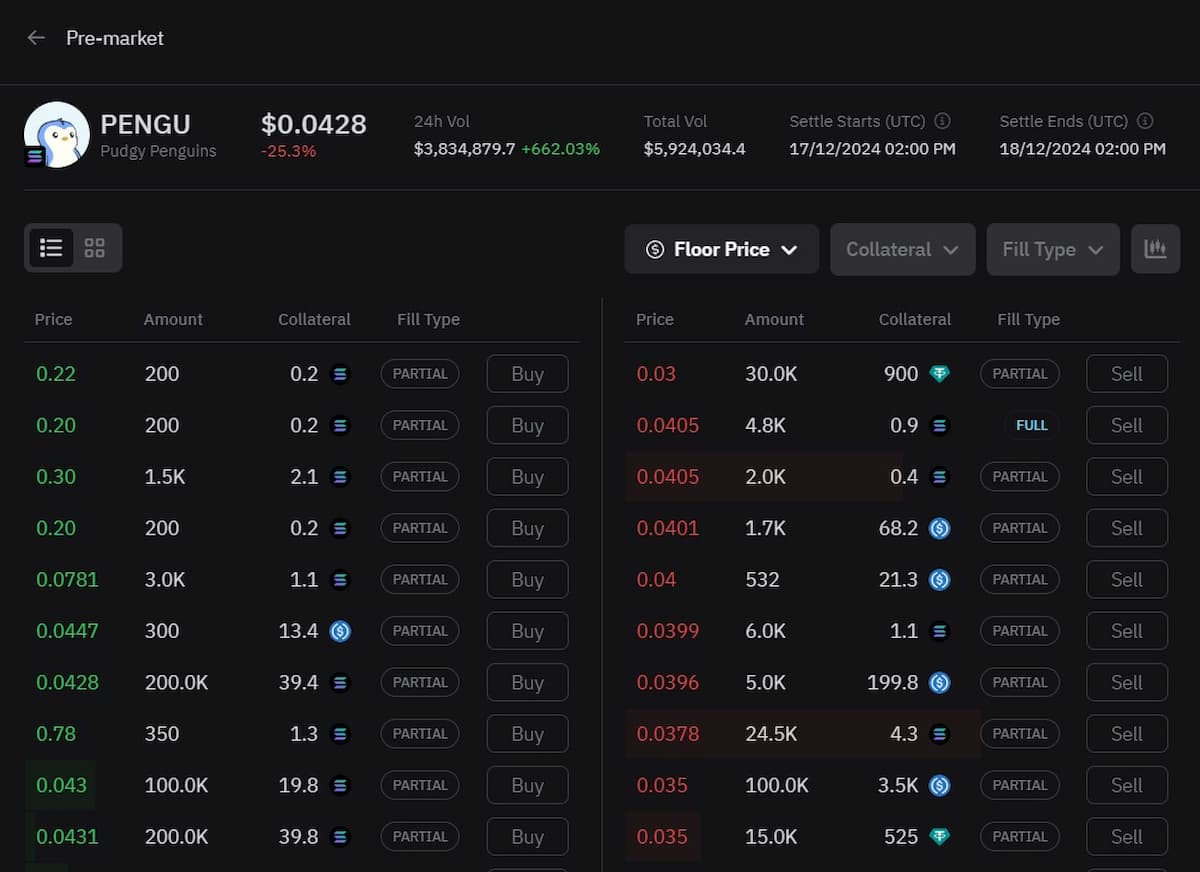Screen dimensions: 1200x872
Task: Select the list view layout icon
Action: (x=51, y=247)
